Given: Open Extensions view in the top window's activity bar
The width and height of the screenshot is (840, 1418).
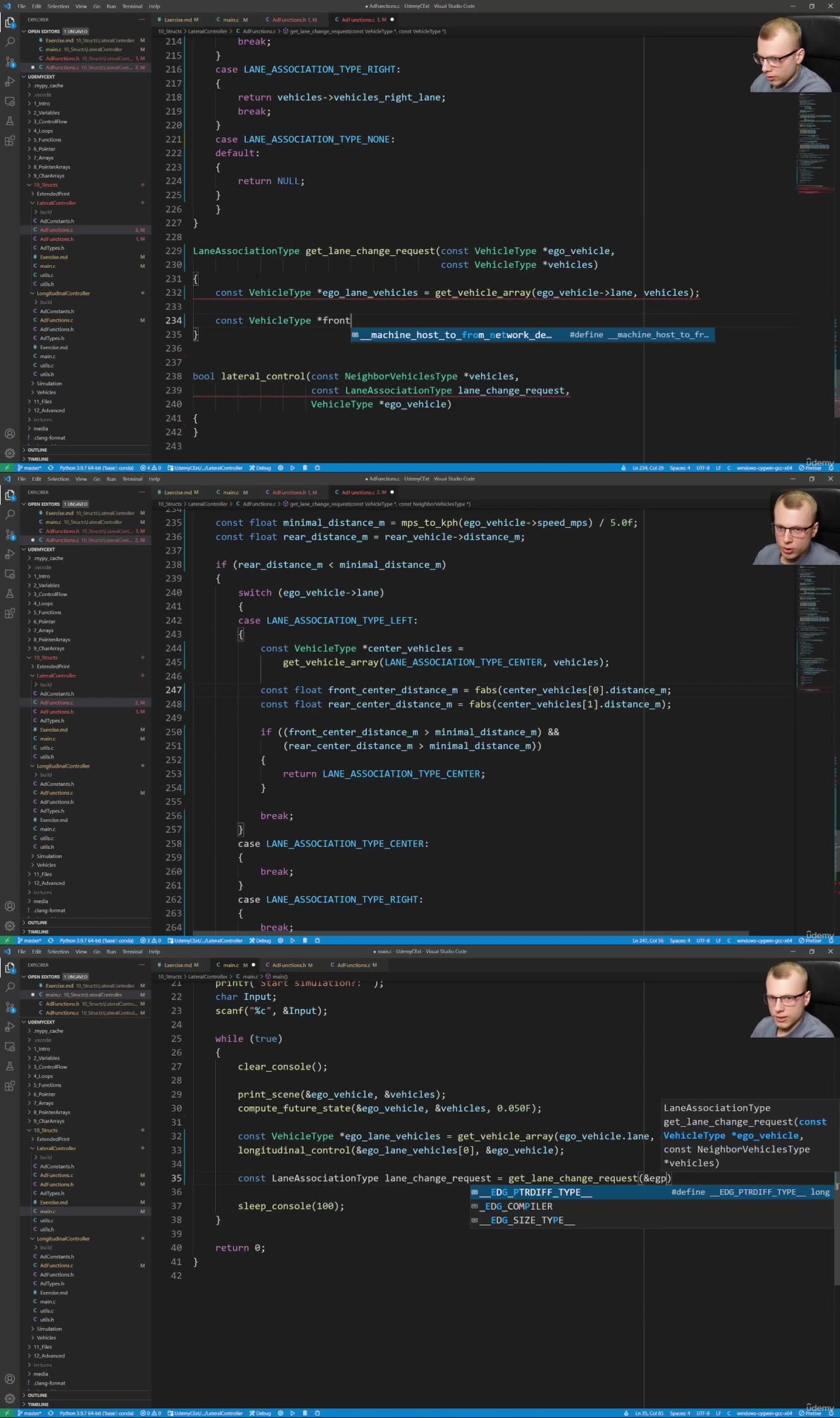Looking at the screenshot, I should pyautogui.click(x=10, y=140).
